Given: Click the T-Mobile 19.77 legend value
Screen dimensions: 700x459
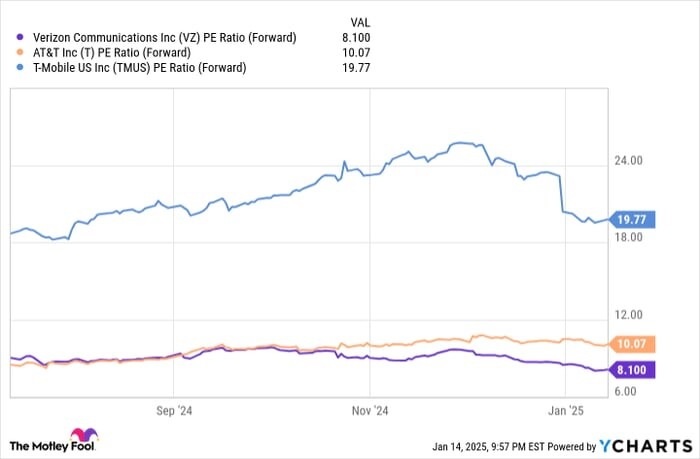Looking at the screenshot, I should point(356,68).
